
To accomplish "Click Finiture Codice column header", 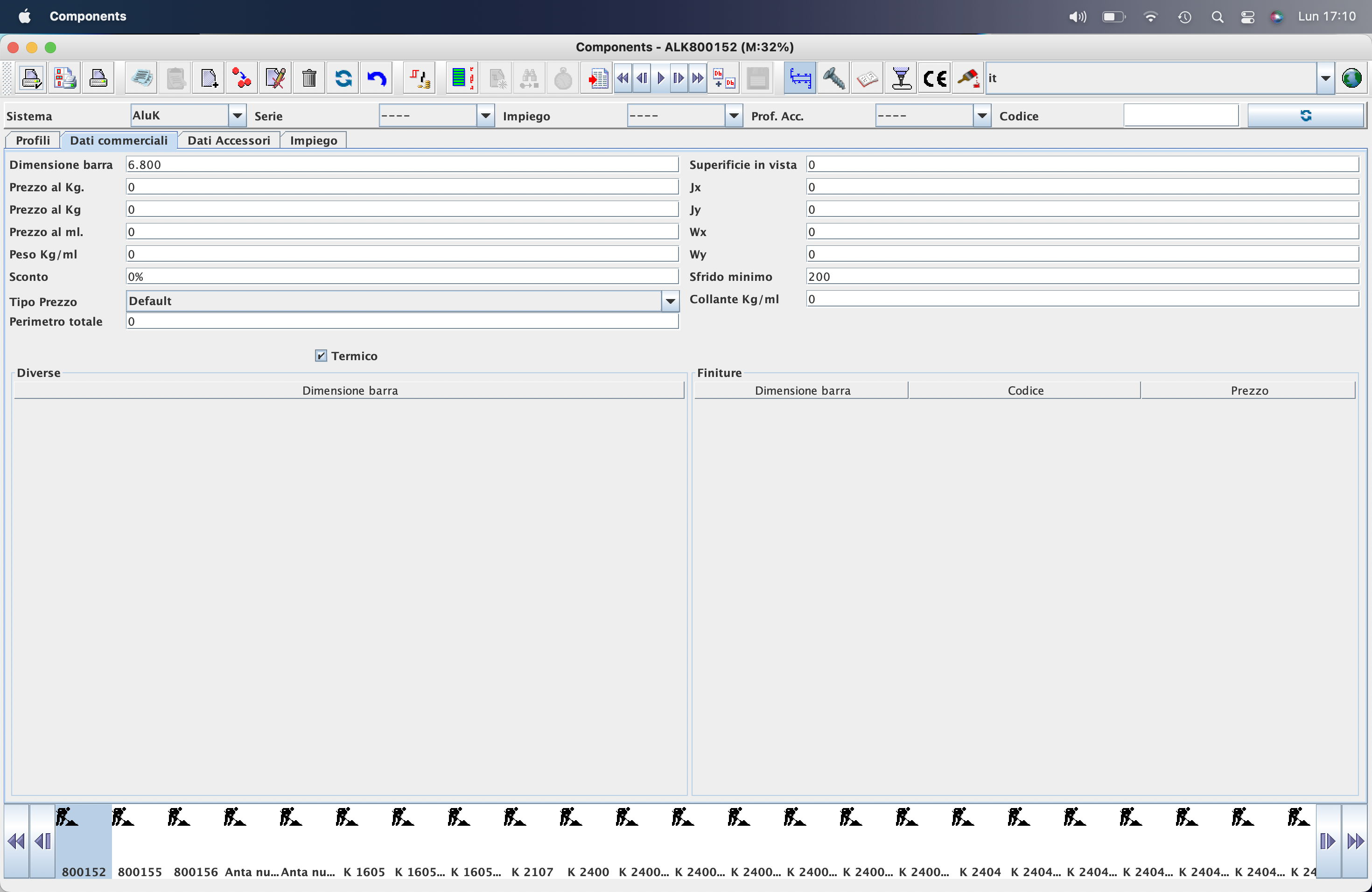I will click(1025, 390).
